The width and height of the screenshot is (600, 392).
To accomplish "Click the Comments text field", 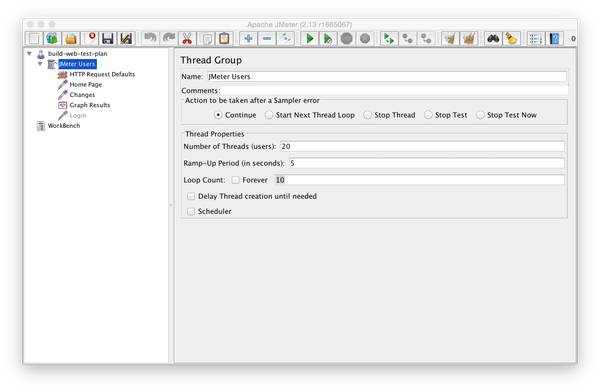I will 394,91.
